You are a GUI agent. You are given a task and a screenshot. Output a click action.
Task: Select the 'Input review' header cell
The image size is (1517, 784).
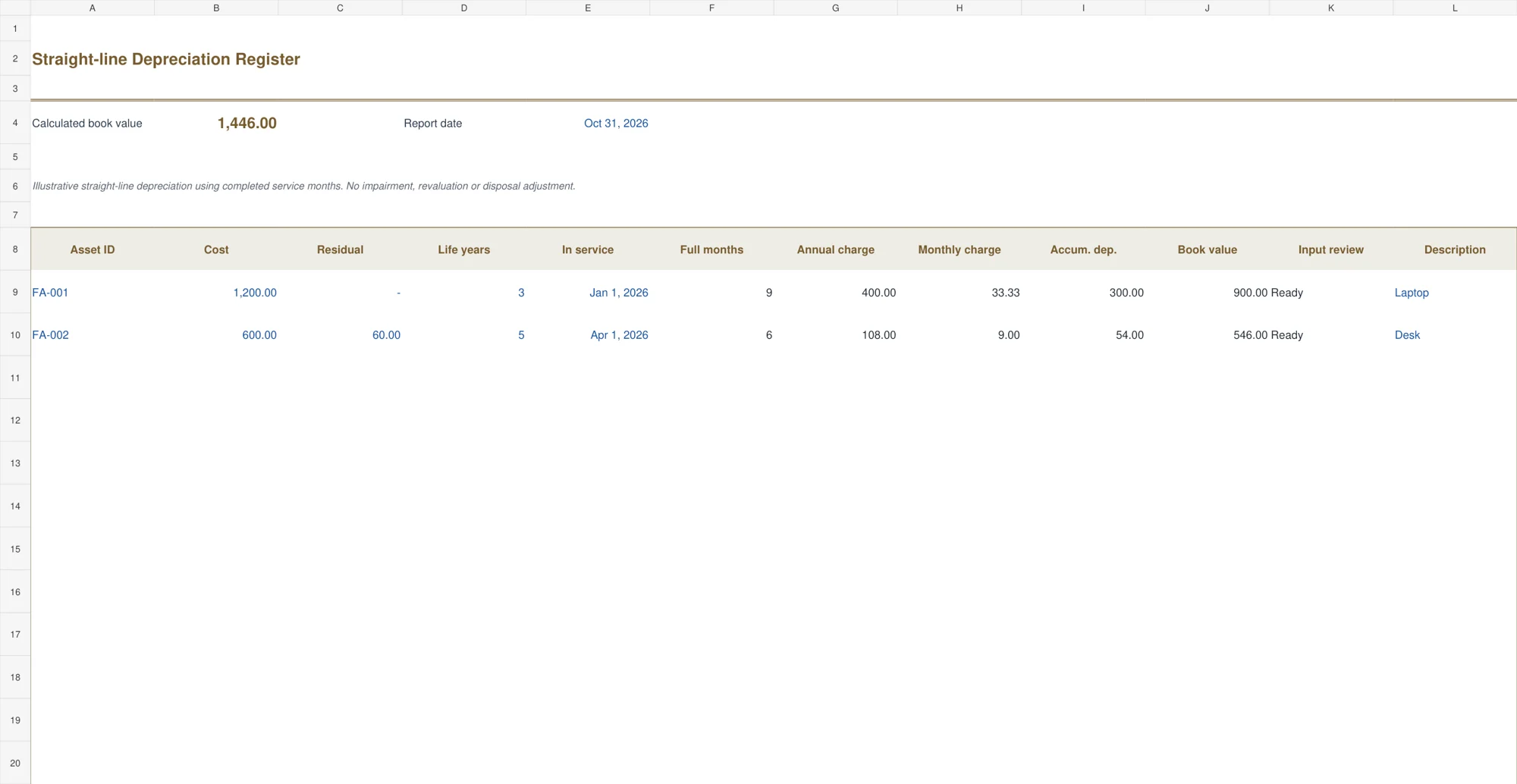pos(1331,249)
